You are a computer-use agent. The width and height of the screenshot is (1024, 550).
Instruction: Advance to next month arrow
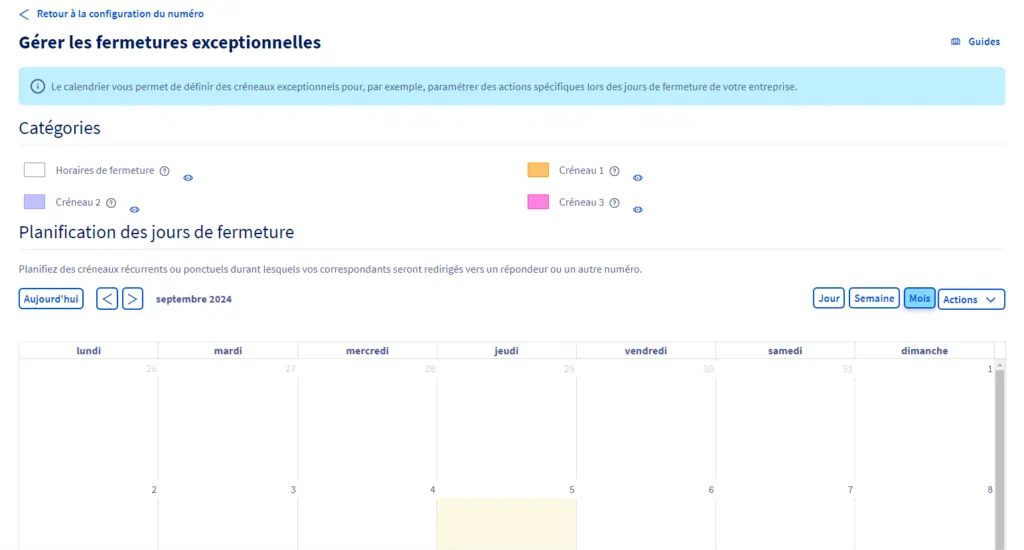pos(132,299)
